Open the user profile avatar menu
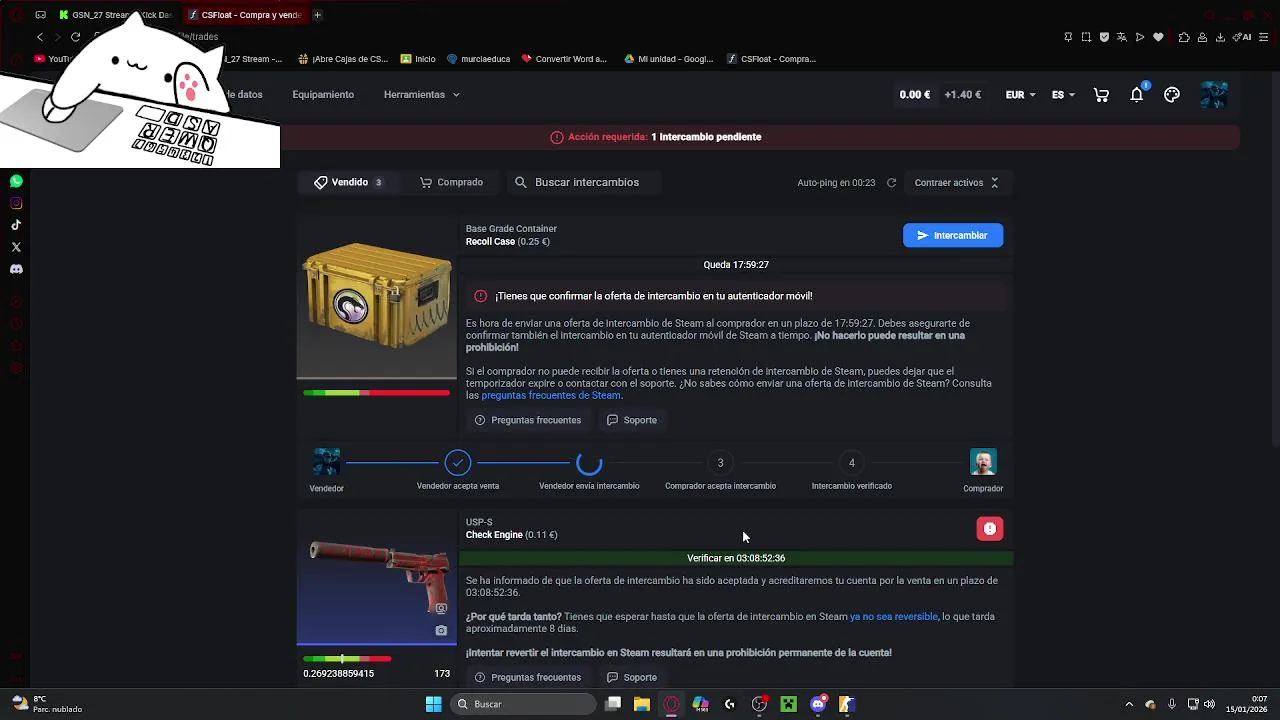Image resolution: width=1280 pixels, height=720 pixels. tap(1213, 95)
